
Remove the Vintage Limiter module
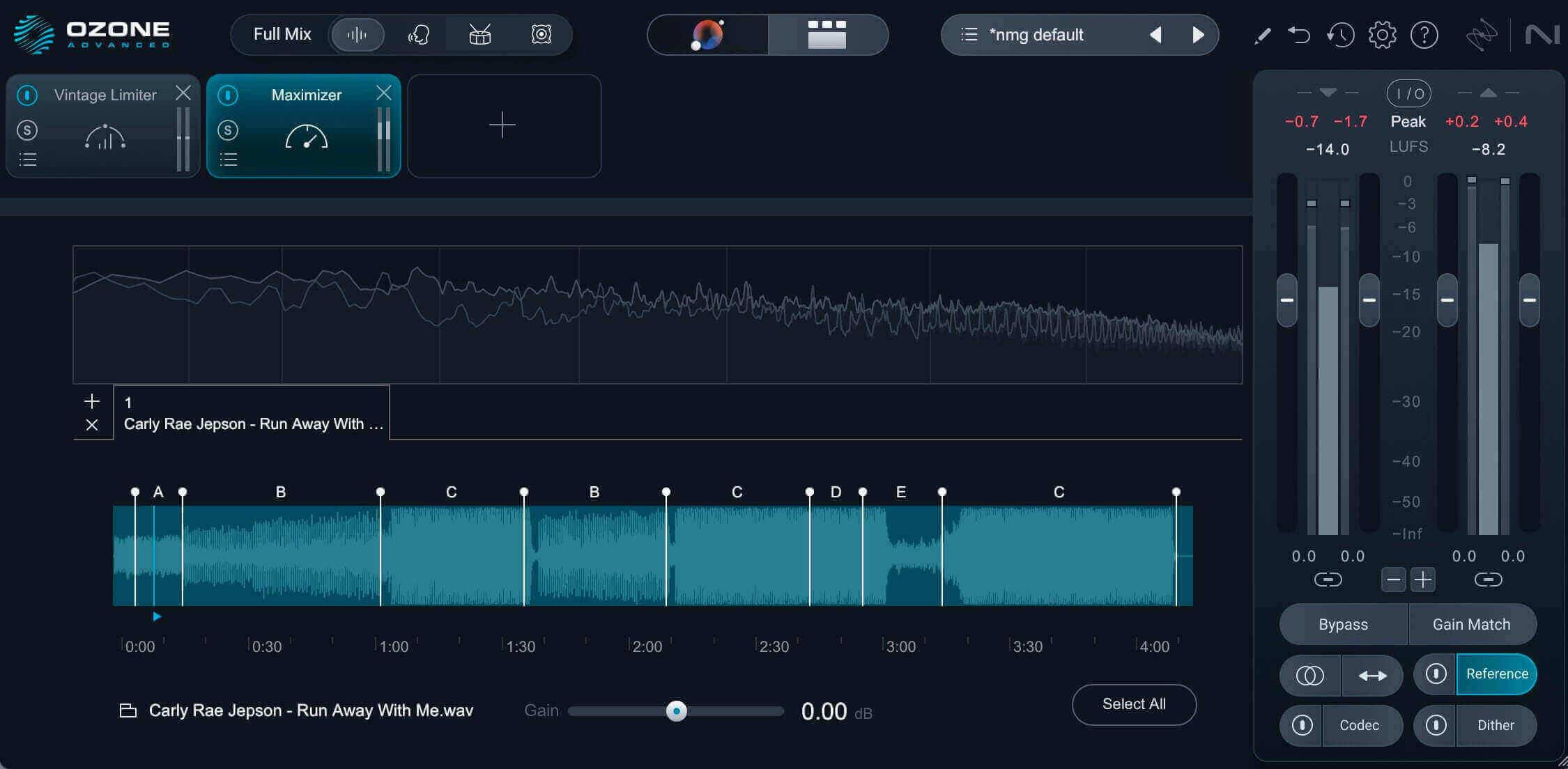183,93
